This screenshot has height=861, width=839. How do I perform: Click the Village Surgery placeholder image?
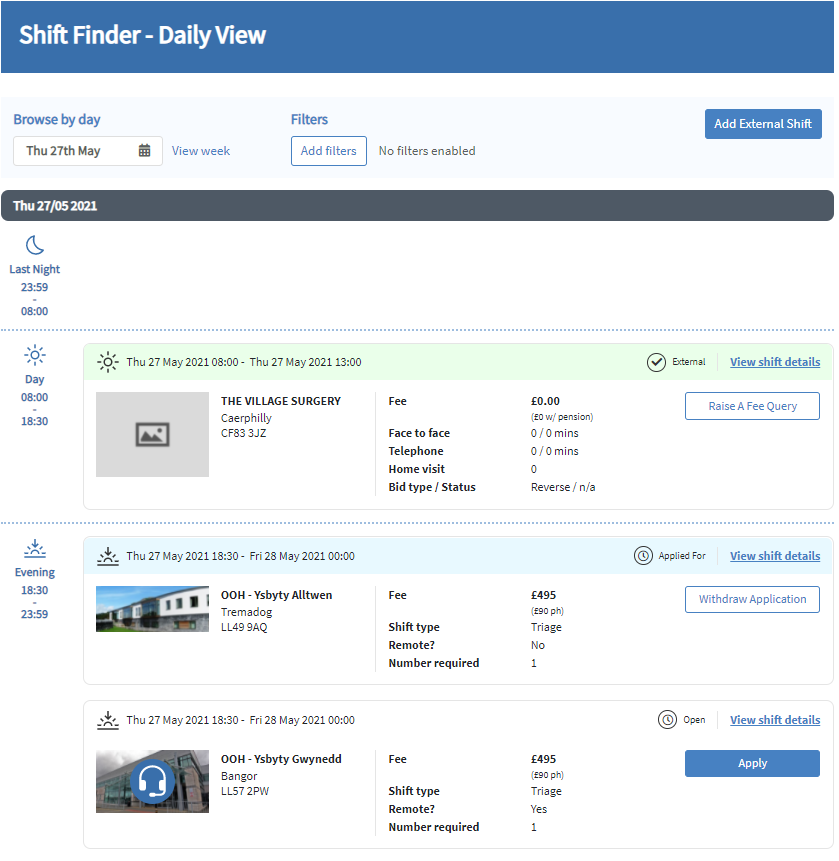pyautogui.click(x=152, y=434)
